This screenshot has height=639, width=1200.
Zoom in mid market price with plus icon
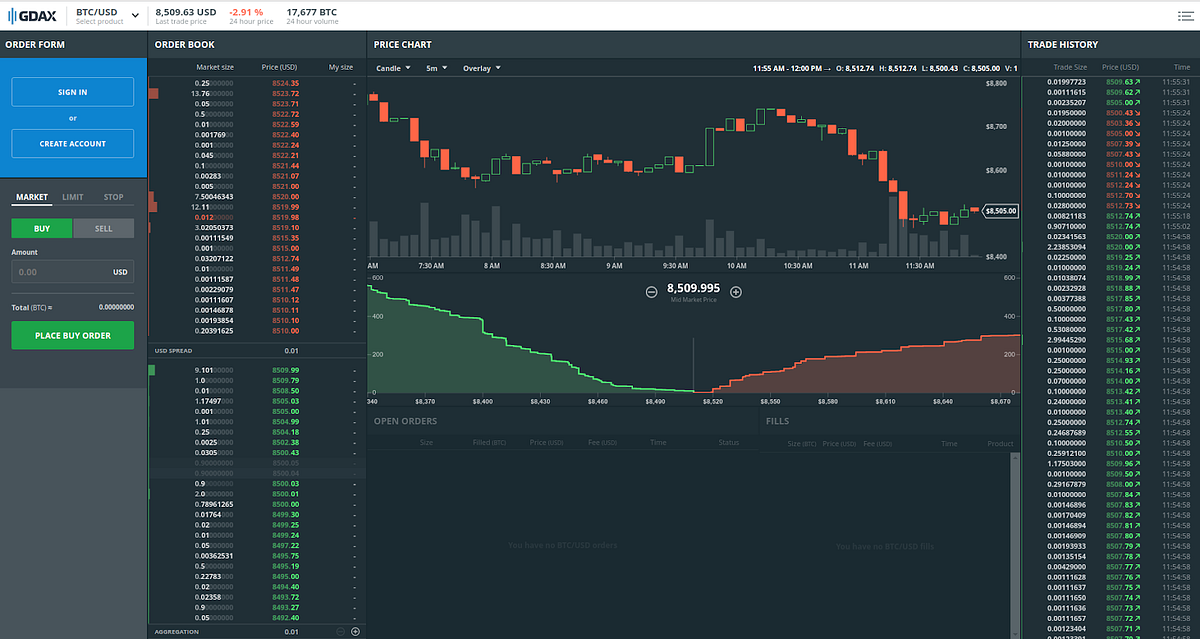[736, 292]
